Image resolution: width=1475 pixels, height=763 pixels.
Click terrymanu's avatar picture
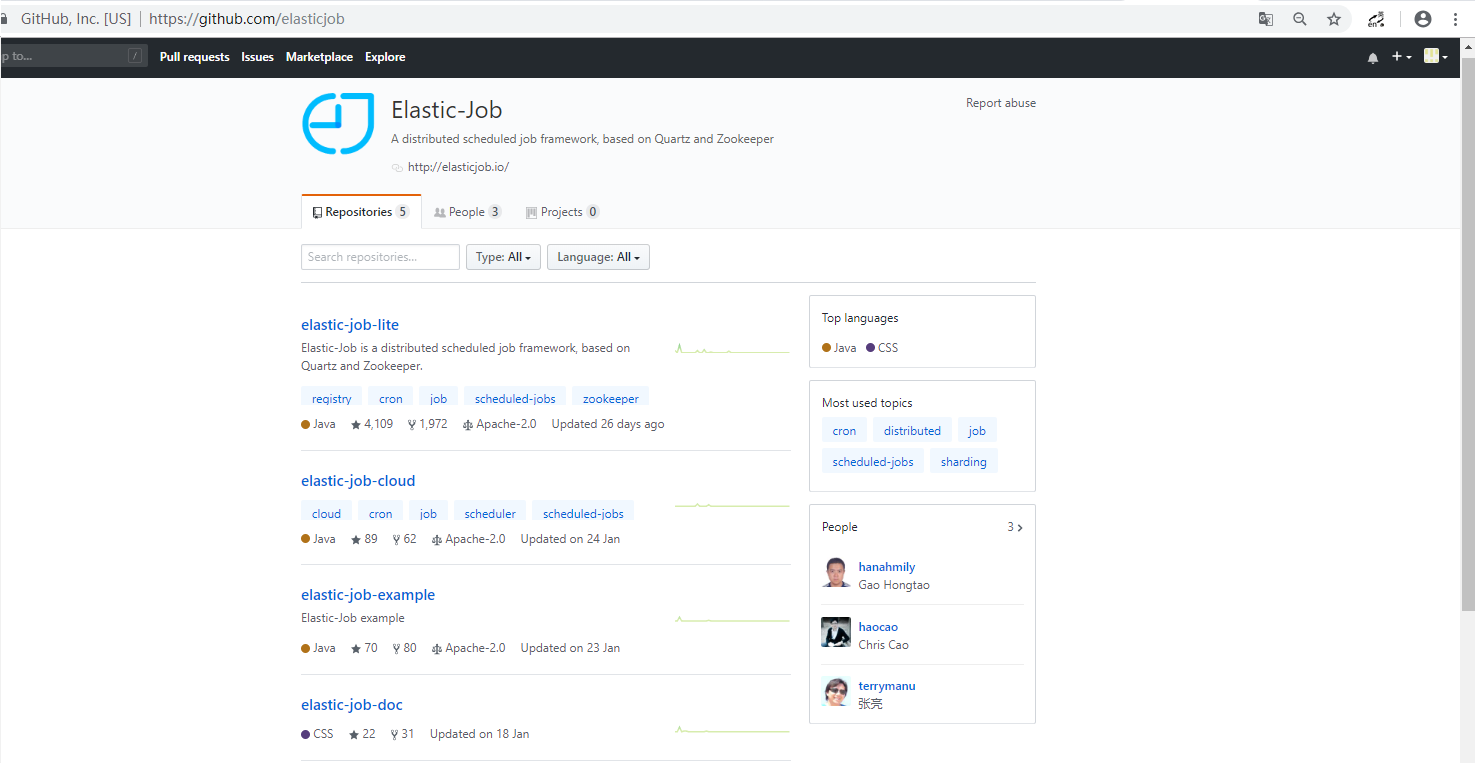[836, 692]
